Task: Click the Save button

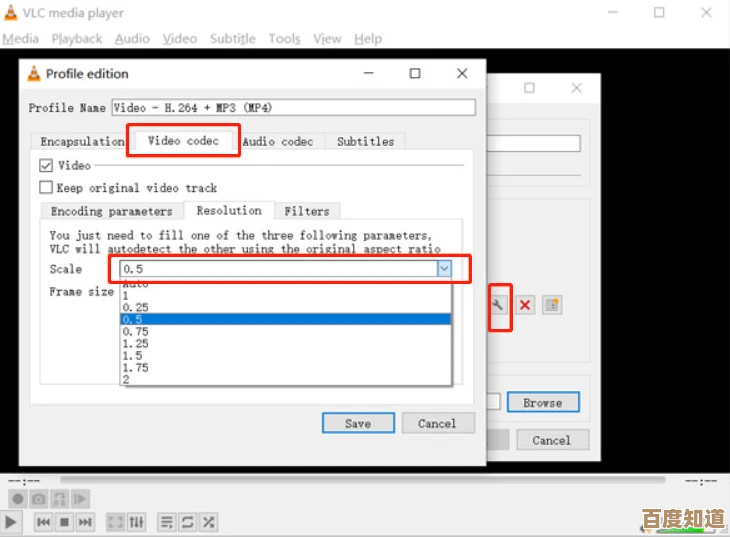Action: click(x=357, y=423)
